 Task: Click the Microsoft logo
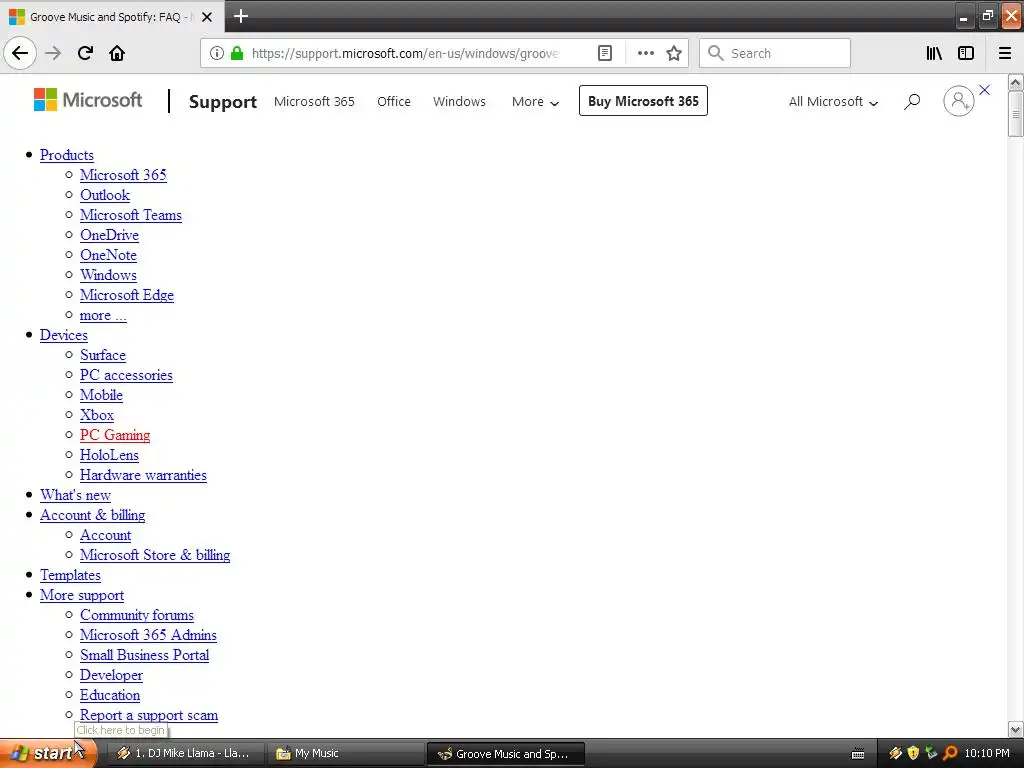pos(88,100)
